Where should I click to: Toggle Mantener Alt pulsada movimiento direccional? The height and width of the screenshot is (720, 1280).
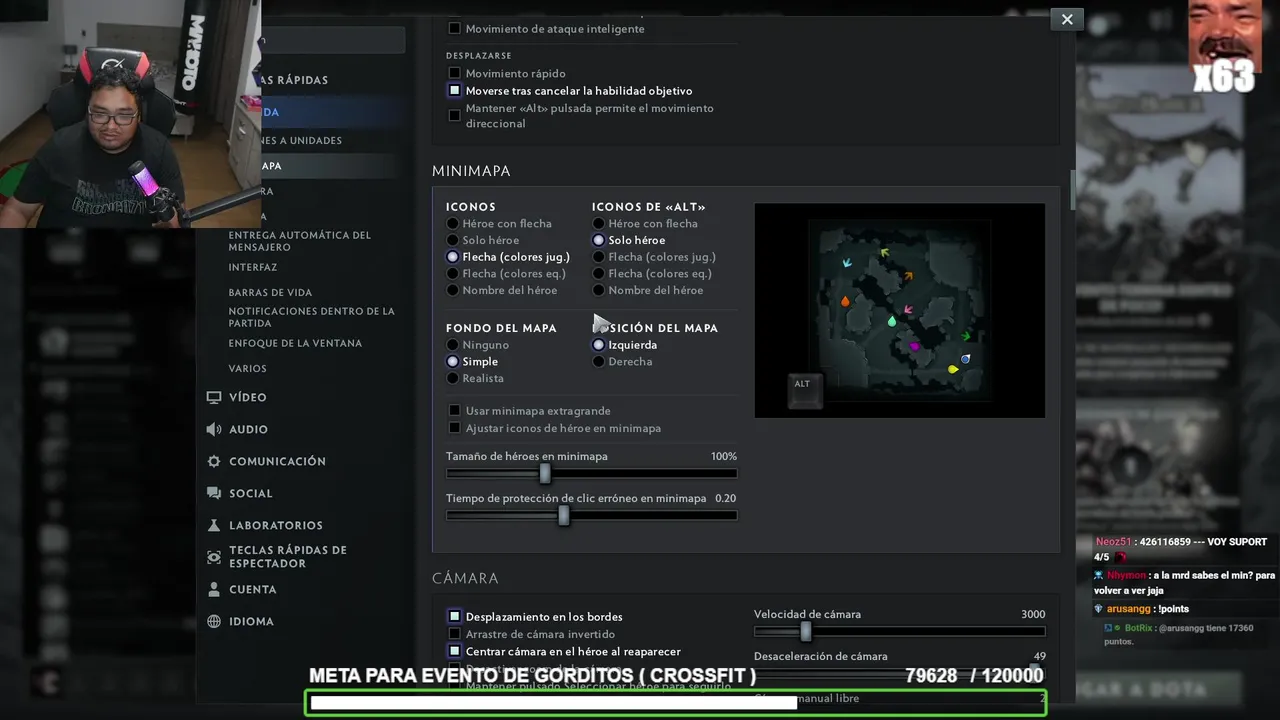click(455, 115)
